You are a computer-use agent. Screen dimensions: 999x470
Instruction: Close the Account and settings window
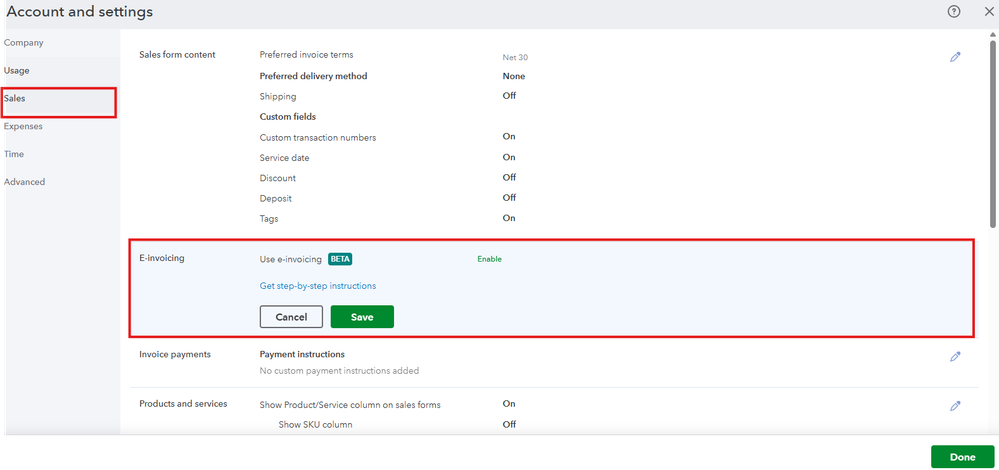(x=988, y=11)
